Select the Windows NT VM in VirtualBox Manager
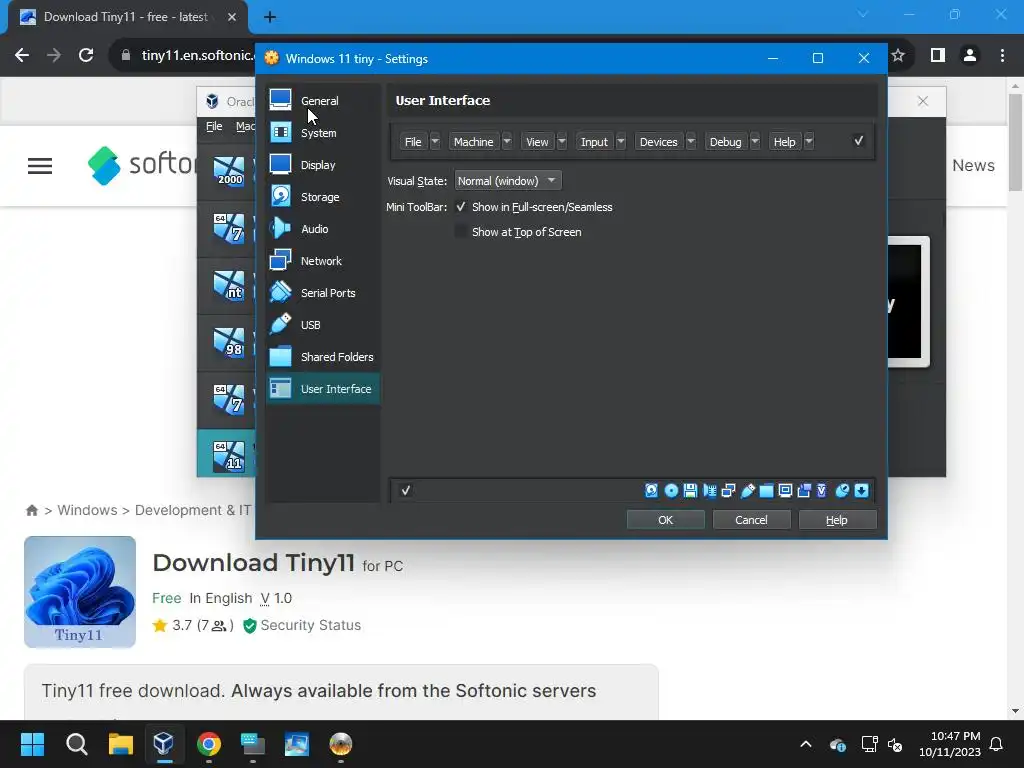This screenshot has width=1024, height=768. point(227,285)
